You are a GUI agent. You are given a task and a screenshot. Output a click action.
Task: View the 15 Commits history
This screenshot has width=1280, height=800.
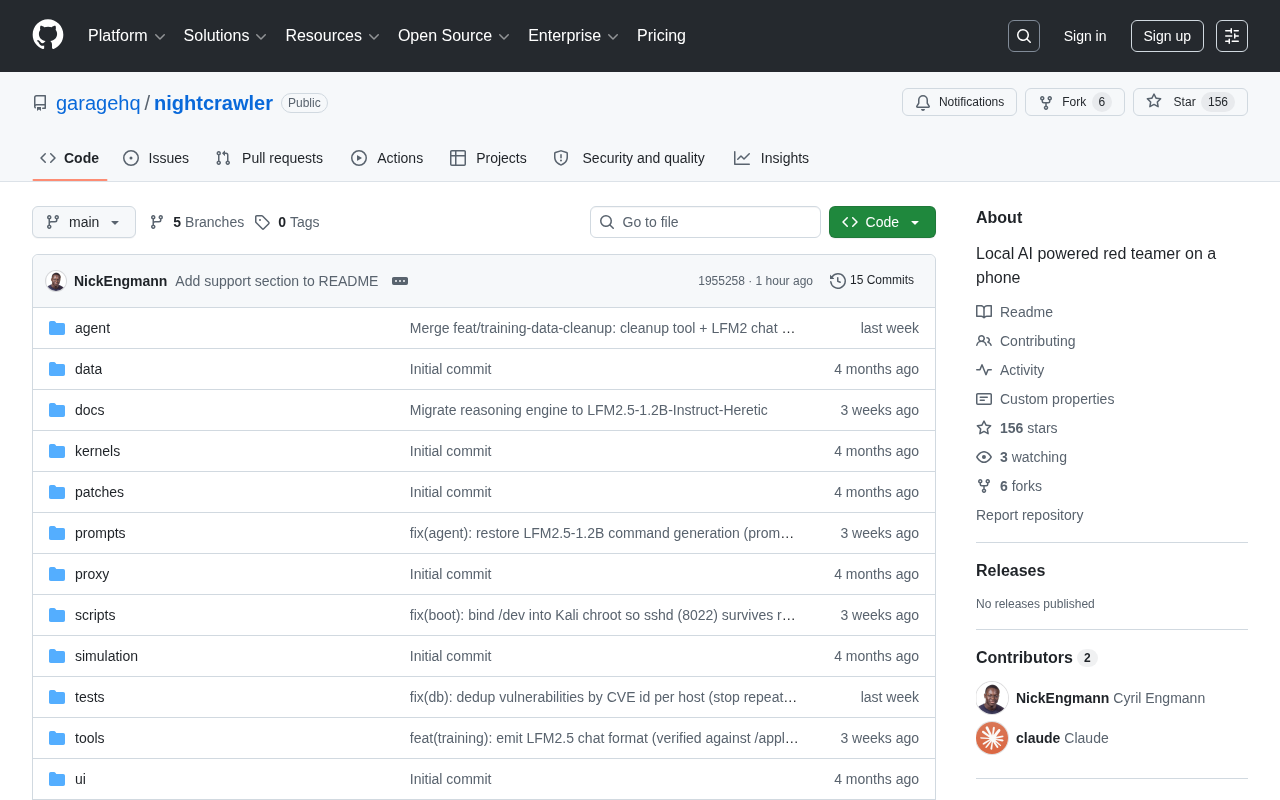(x=872, y=281)
